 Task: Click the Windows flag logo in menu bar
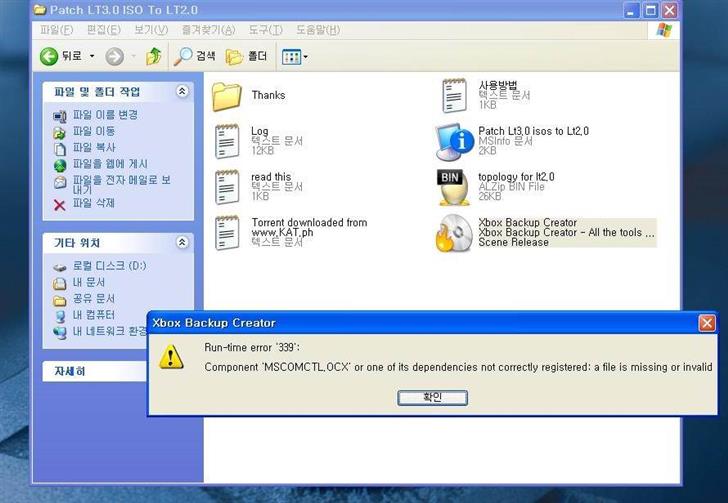tap(664, 30)
